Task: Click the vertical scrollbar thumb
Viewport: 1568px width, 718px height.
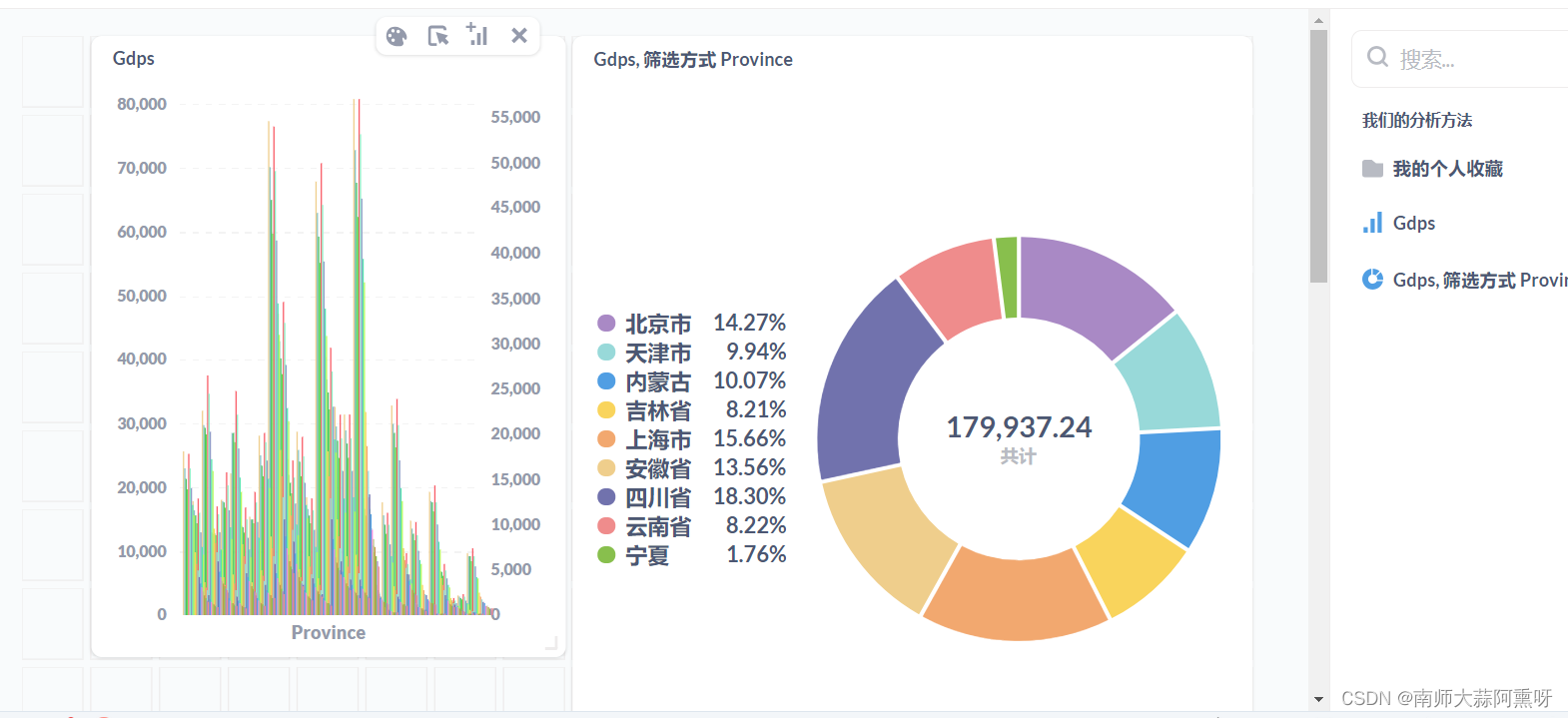Action: (x=1318, y=157)
